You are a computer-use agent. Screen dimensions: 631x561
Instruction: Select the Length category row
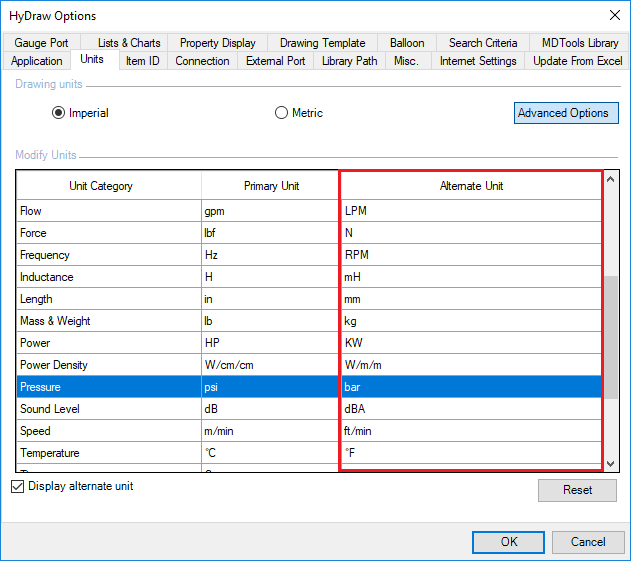[x=109, y=299]
